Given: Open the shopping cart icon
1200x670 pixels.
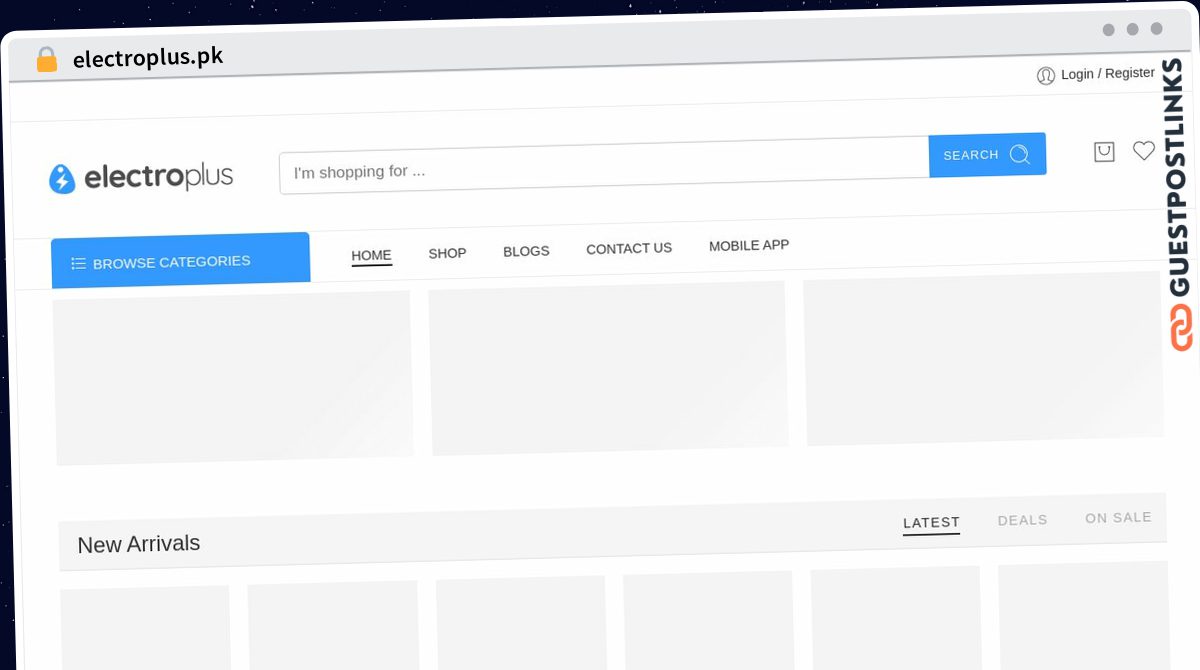Looking at the screenshot, I should point(1104,152).
